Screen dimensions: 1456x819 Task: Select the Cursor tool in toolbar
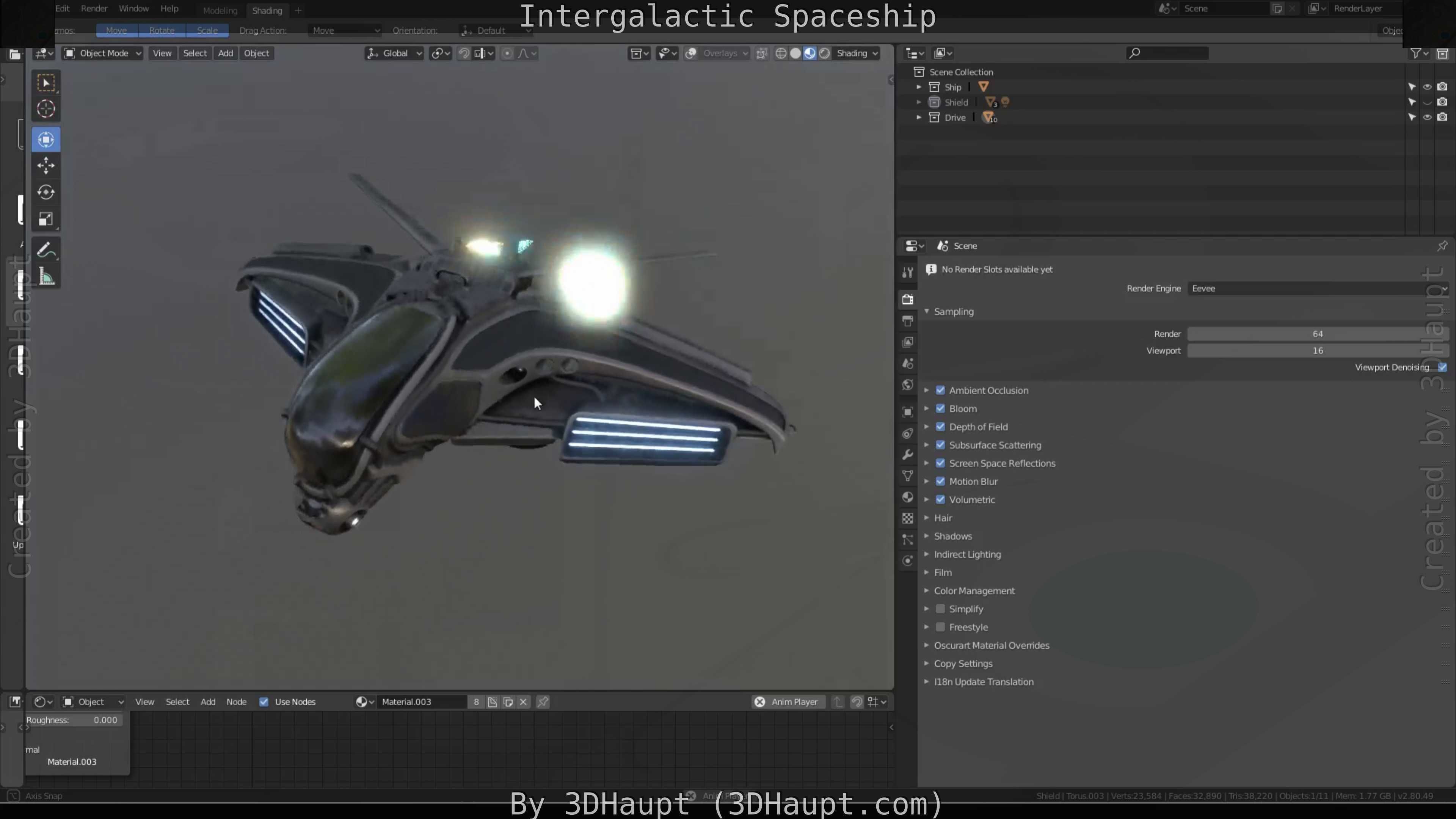pyautogui.click(x=46, y=108)
